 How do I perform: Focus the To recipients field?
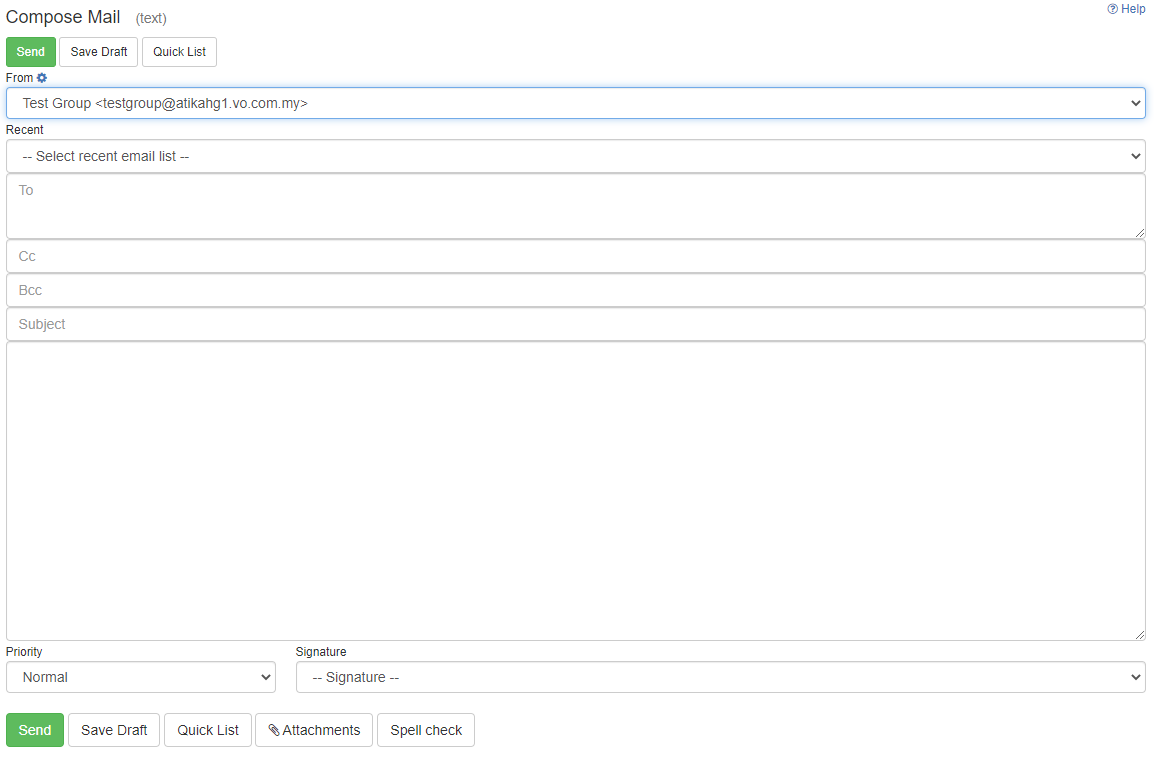[576, 206]
